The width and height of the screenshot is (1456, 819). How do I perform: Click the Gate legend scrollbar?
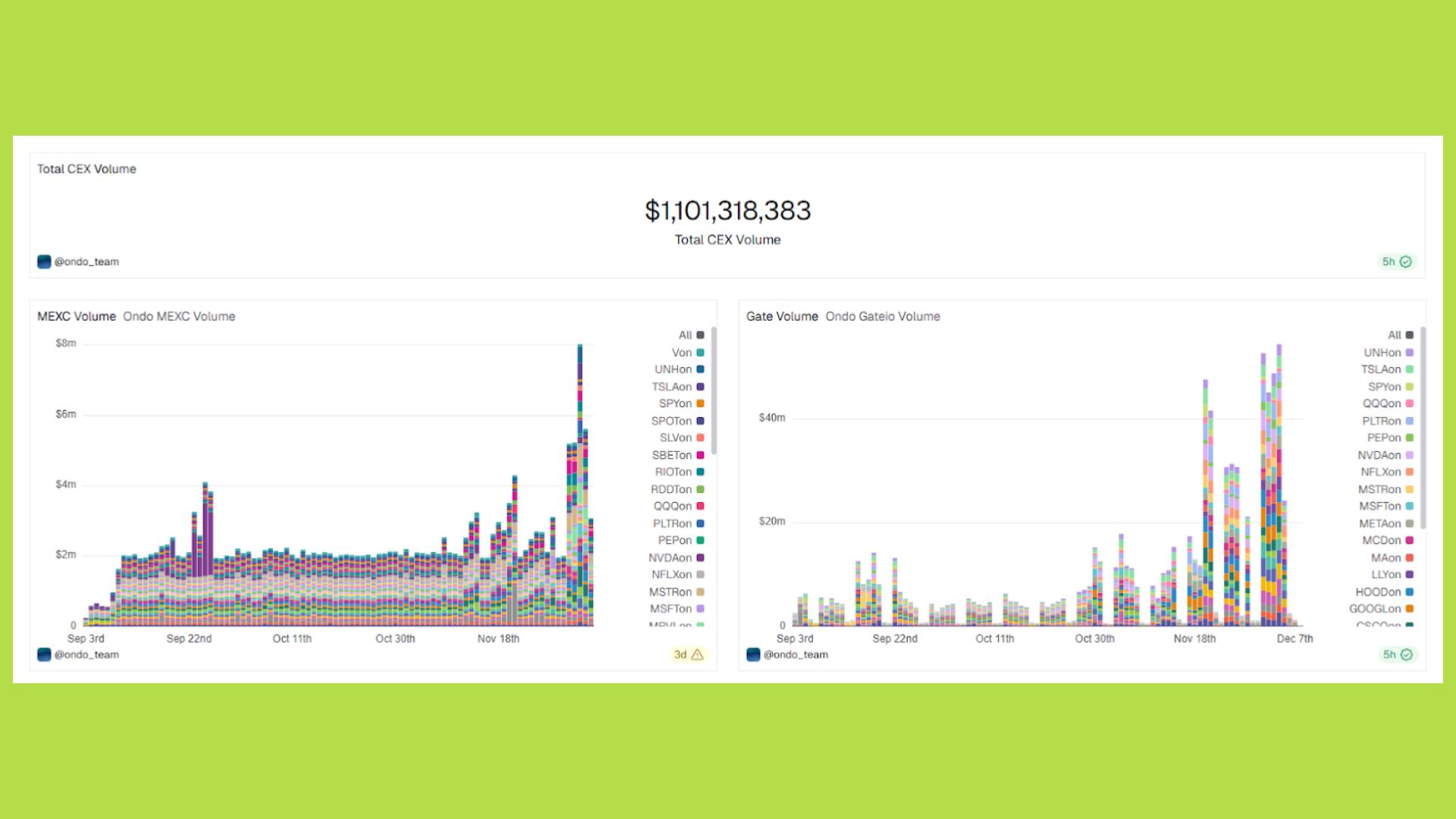tap(1423, 428)
